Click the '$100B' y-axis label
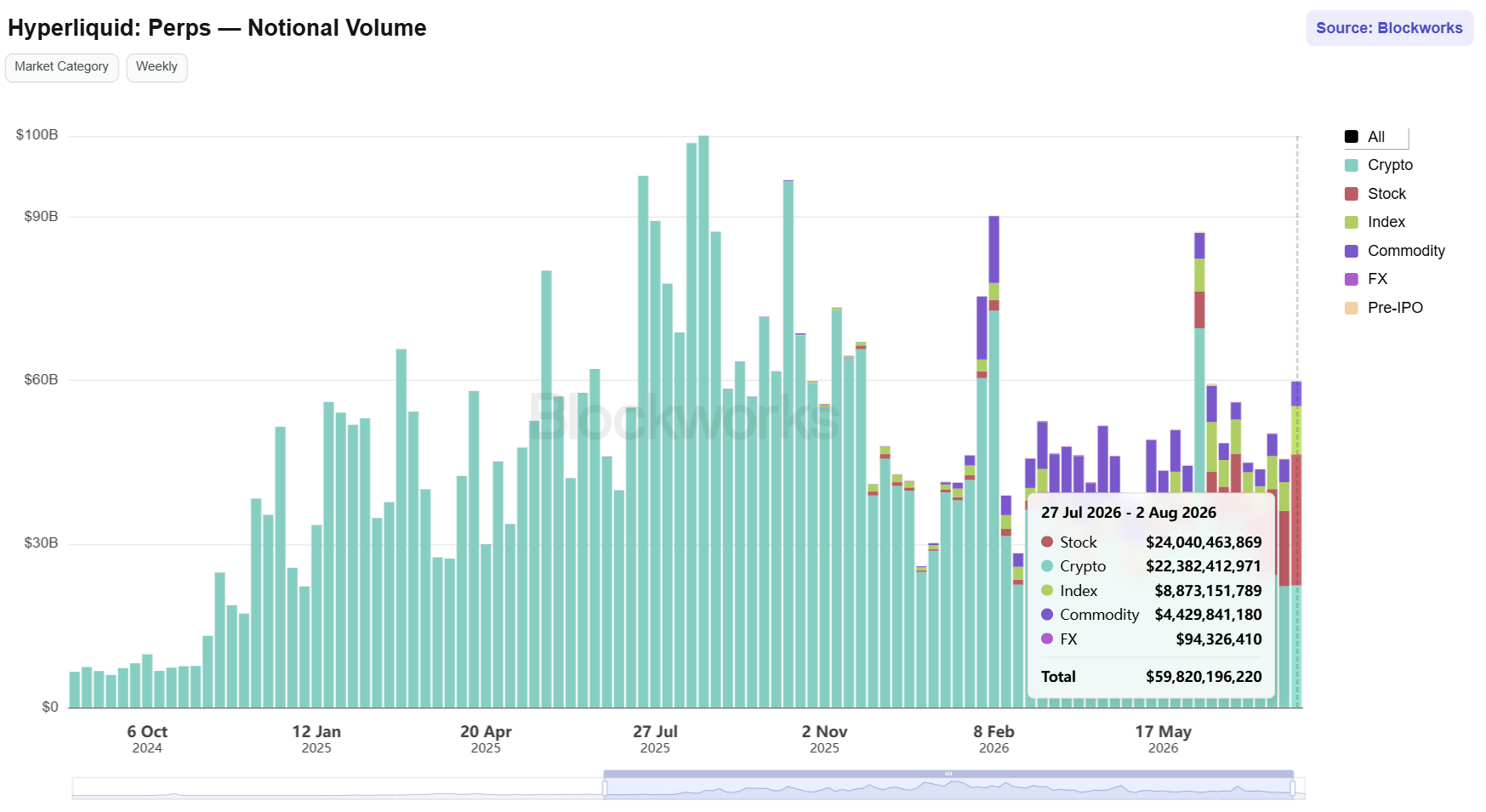The image size is (1486, 812). coord(37,135)
